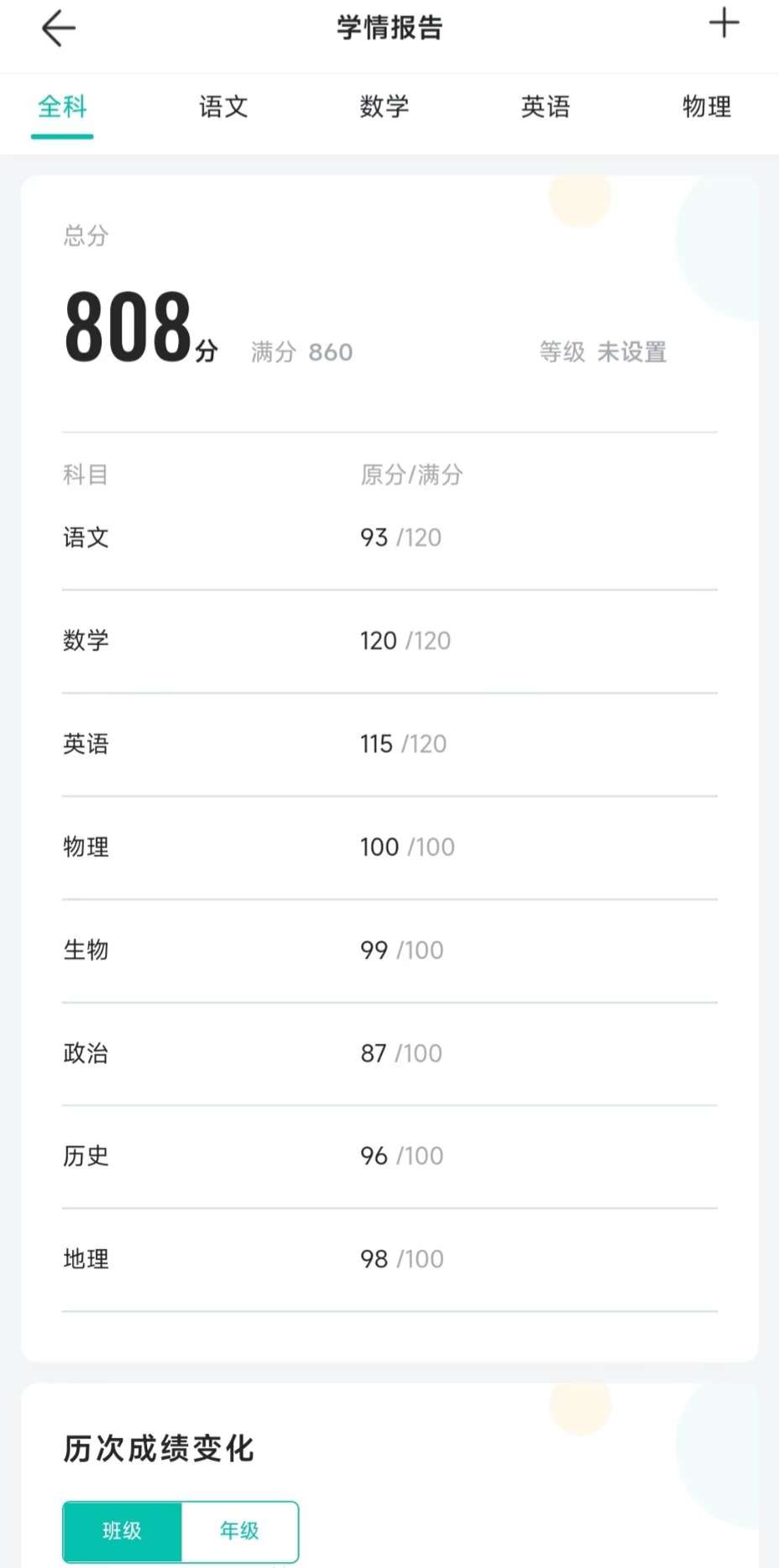Select the 英语 115/120 row
The width and height of the screenshot is (779, 1568).
tap(389, 744)
